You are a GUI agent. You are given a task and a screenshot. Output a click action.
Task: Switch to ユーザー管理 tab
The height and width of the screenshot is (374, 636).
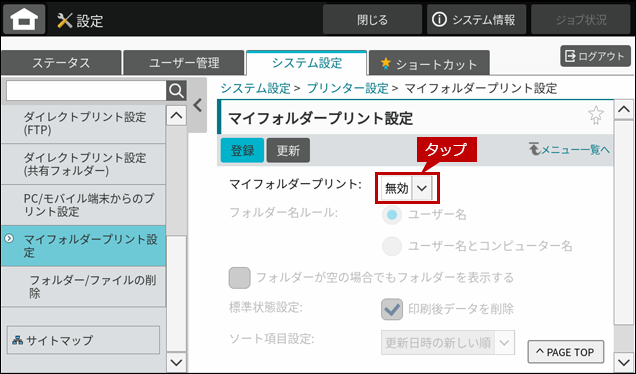click(184, 63)
